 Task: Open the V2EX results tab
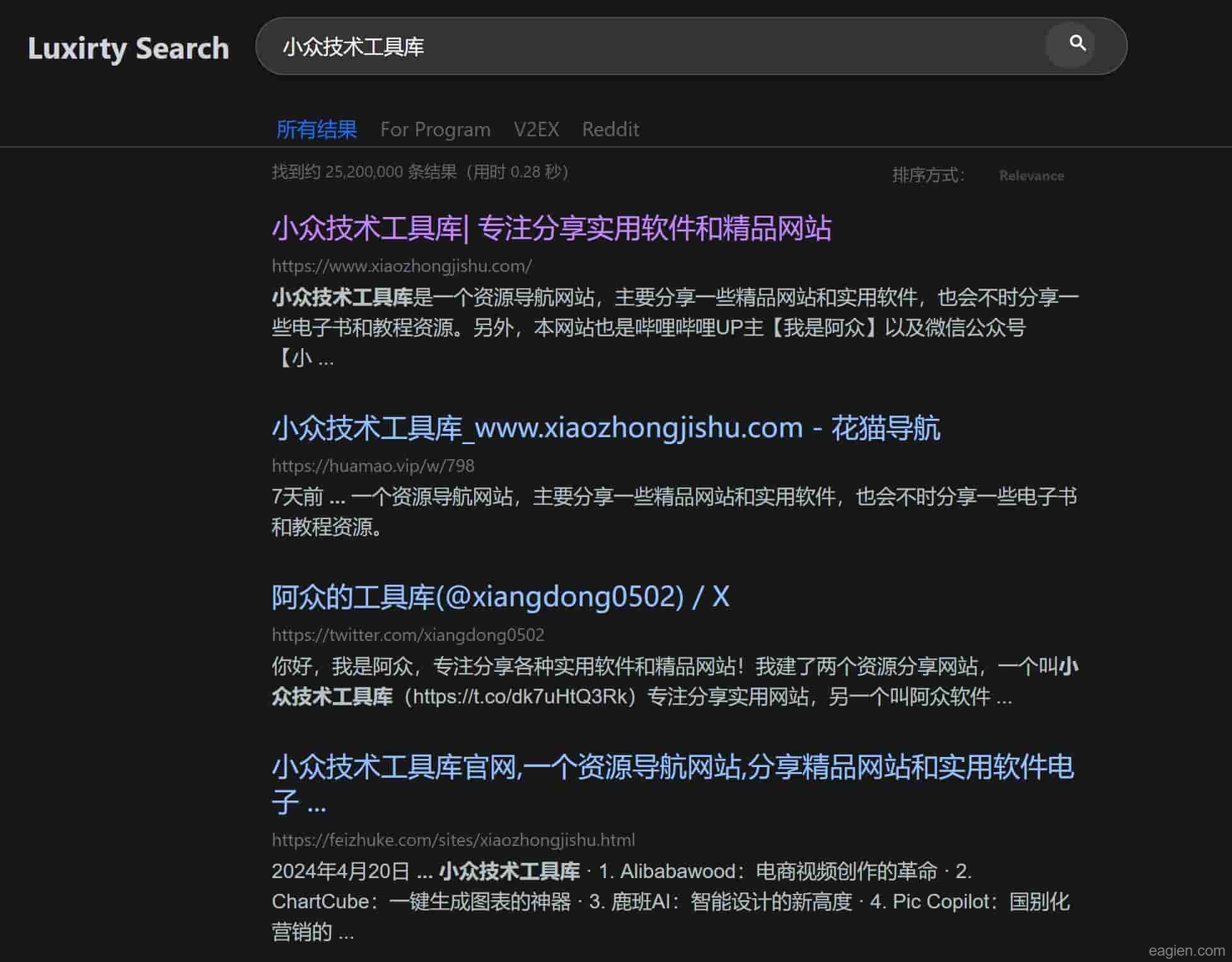[x=536, y=129]
